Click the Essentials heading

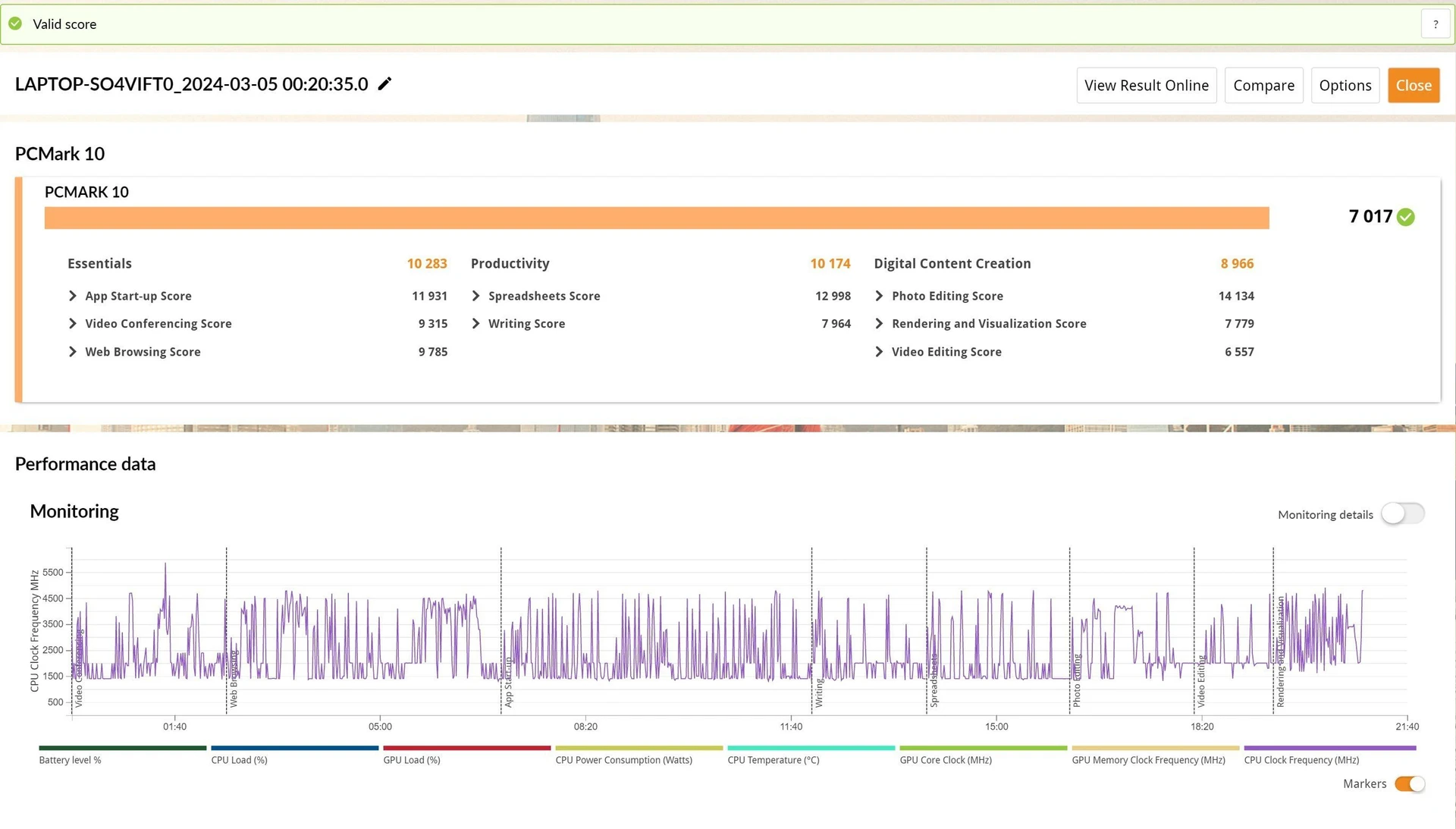pyautogui.click(x=99, y=263)
